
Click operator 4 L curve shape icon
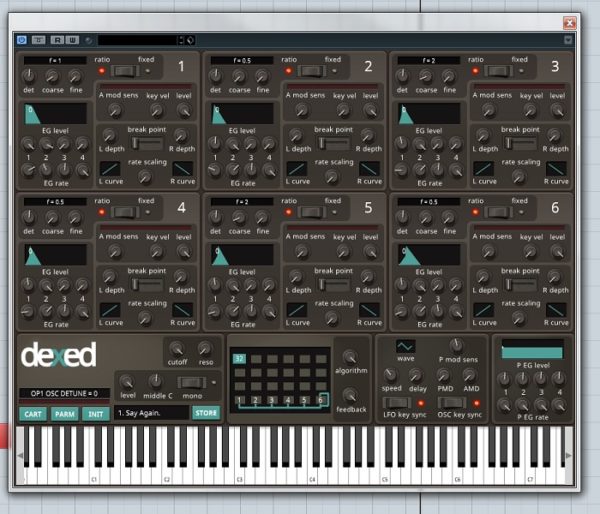tap(110, 310)
